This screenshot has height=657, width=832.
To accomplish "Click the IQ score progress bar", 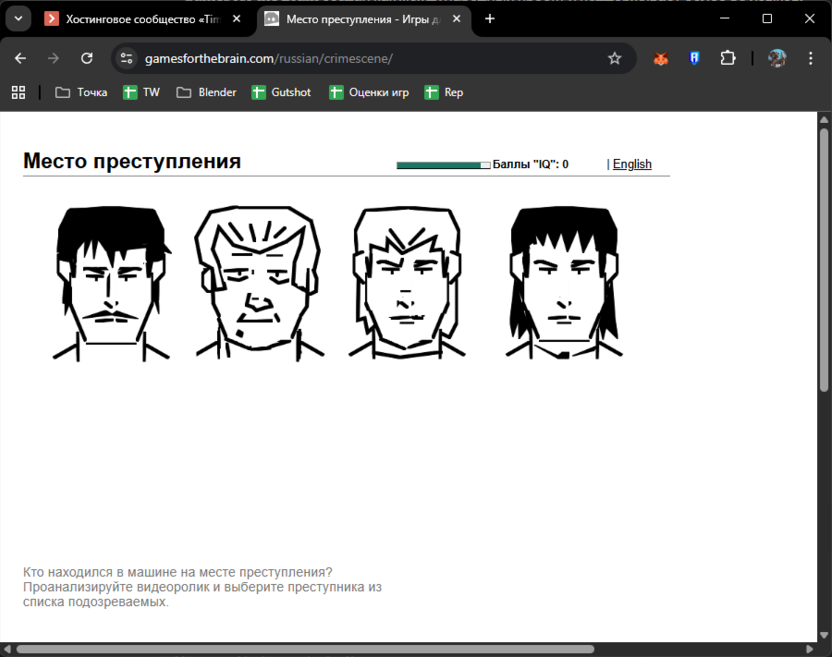I will click(x=442, y=161).
